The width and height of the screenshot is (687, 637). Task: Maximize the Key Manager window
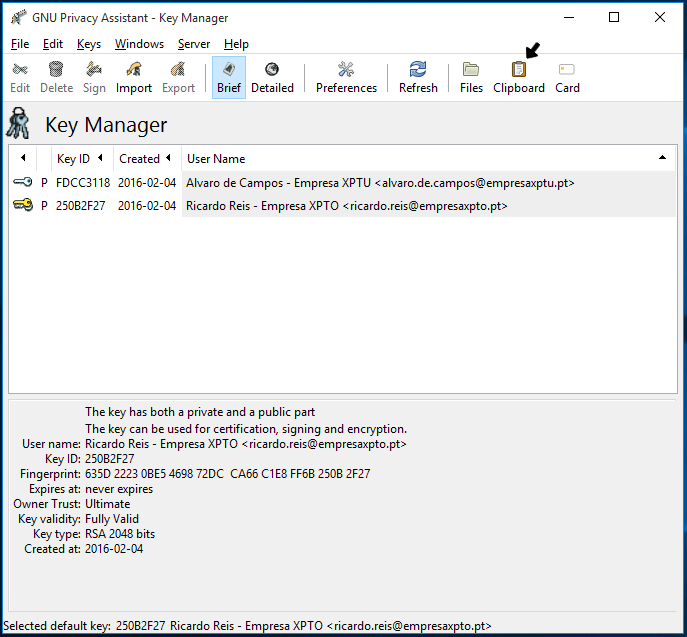pos(614,18)
